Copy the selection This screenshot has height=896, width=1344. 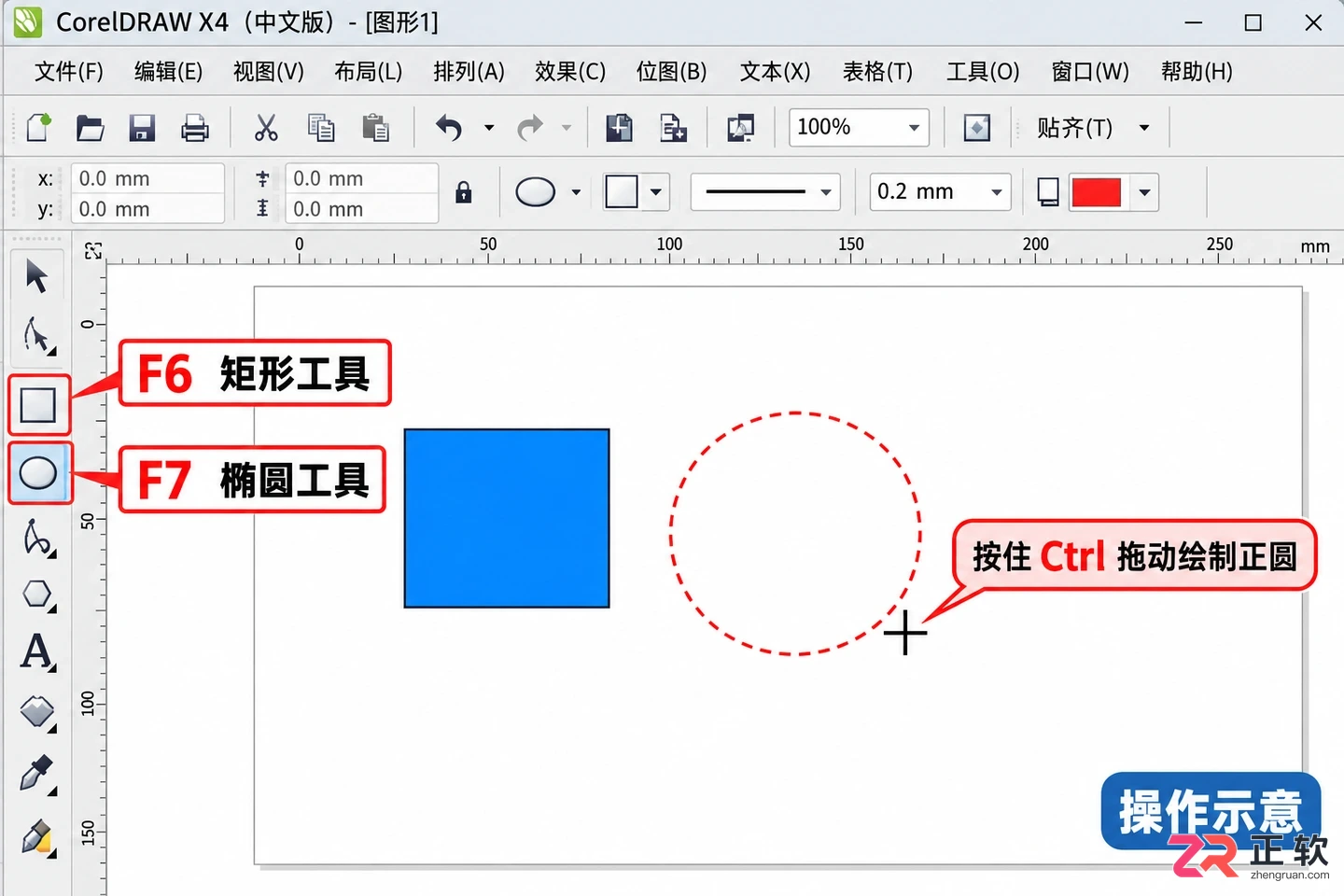coord(320,127)
